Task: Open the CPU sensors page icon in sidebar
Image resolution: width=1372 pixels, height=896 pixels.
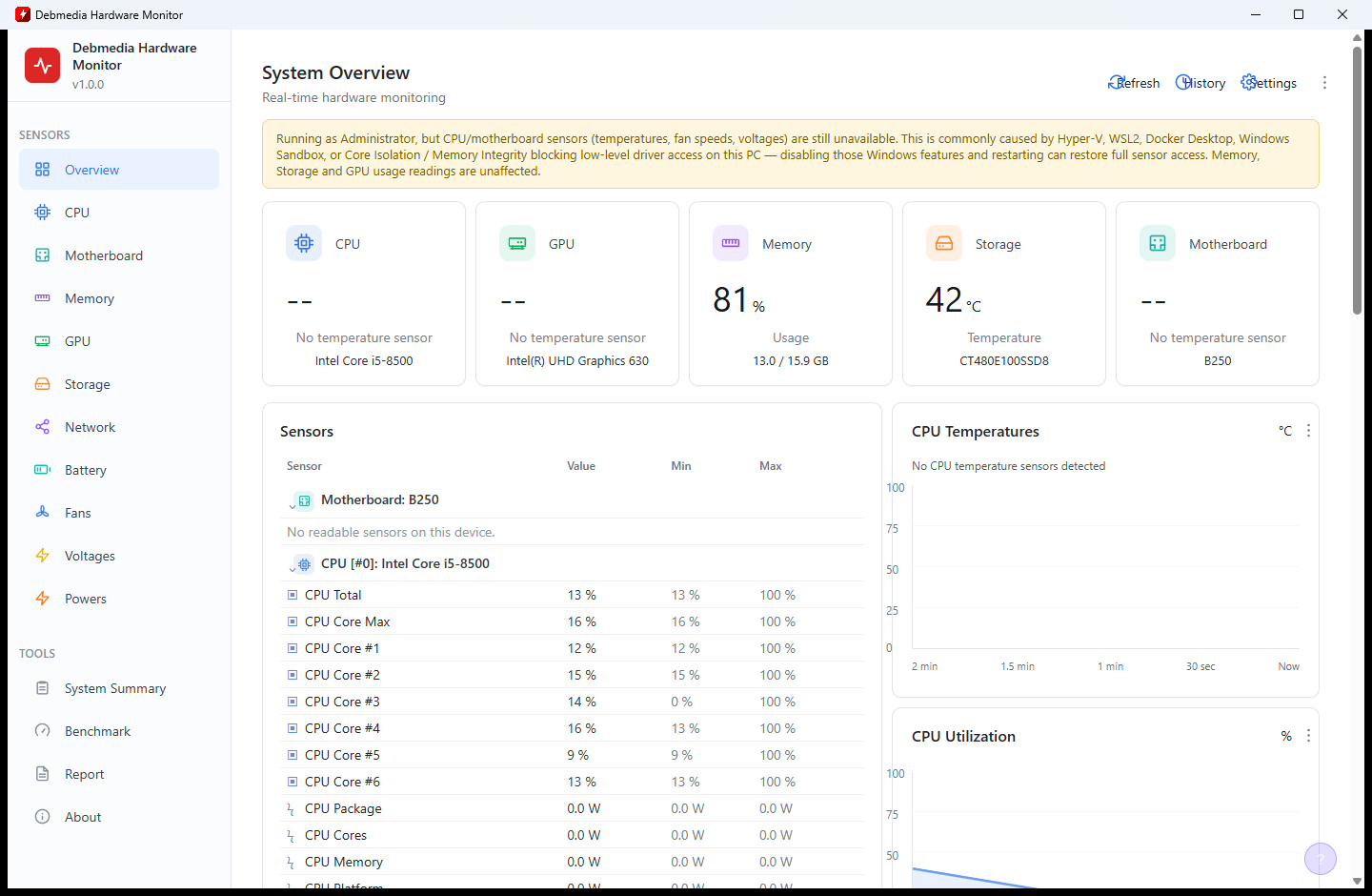Action: pyautogui.click(x=42, y=213)
